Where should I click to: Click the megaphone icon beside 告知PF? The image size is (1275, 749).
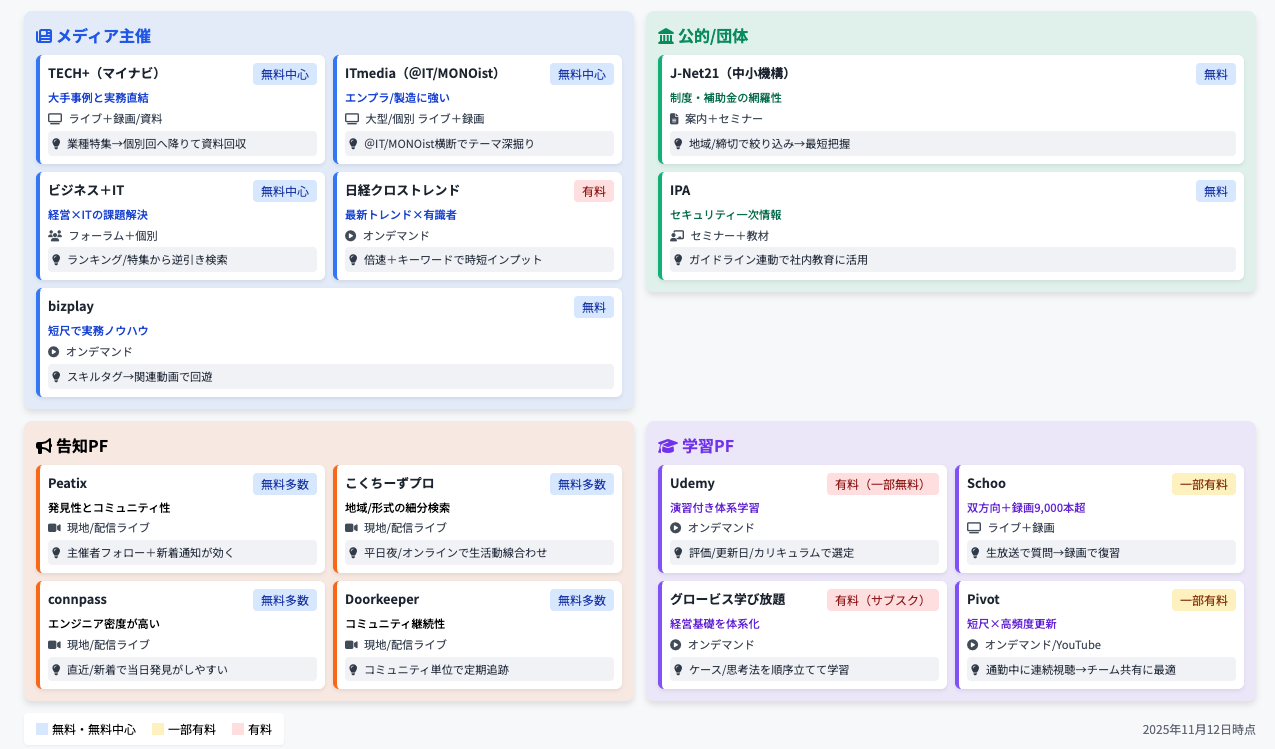pos(44,446)
